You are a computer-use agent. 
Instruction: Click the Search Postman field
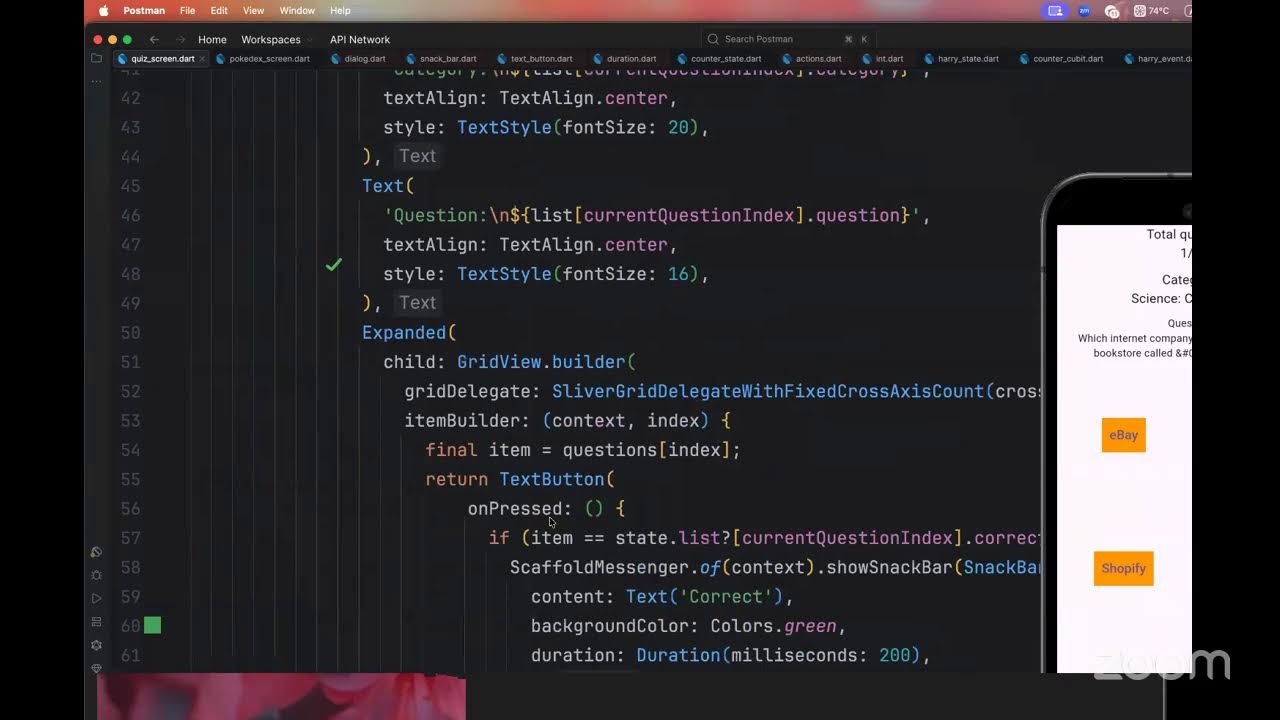(790, 39)
